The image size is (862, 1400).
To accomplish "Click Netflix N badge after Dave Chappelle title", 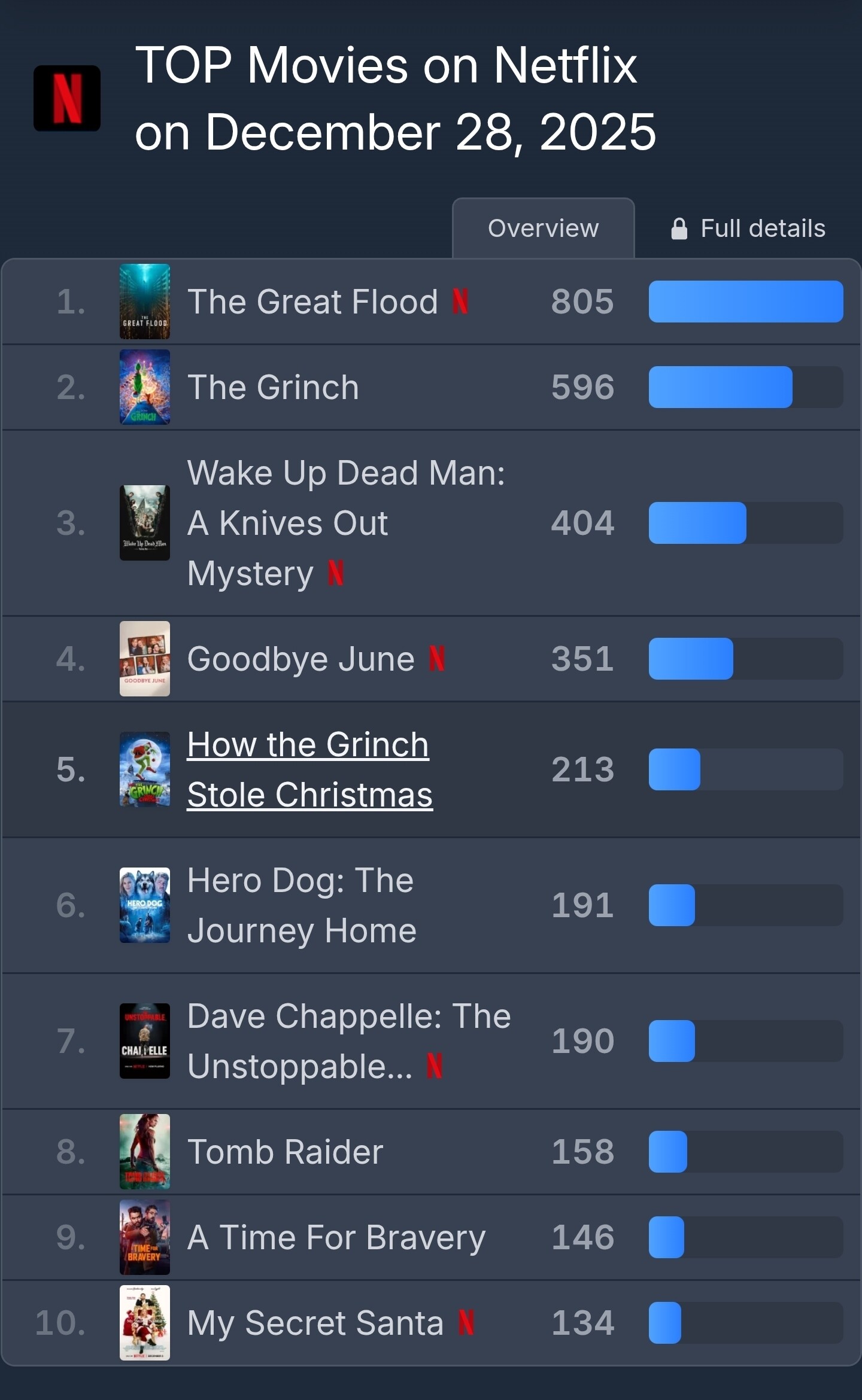I will point(435,1066).
